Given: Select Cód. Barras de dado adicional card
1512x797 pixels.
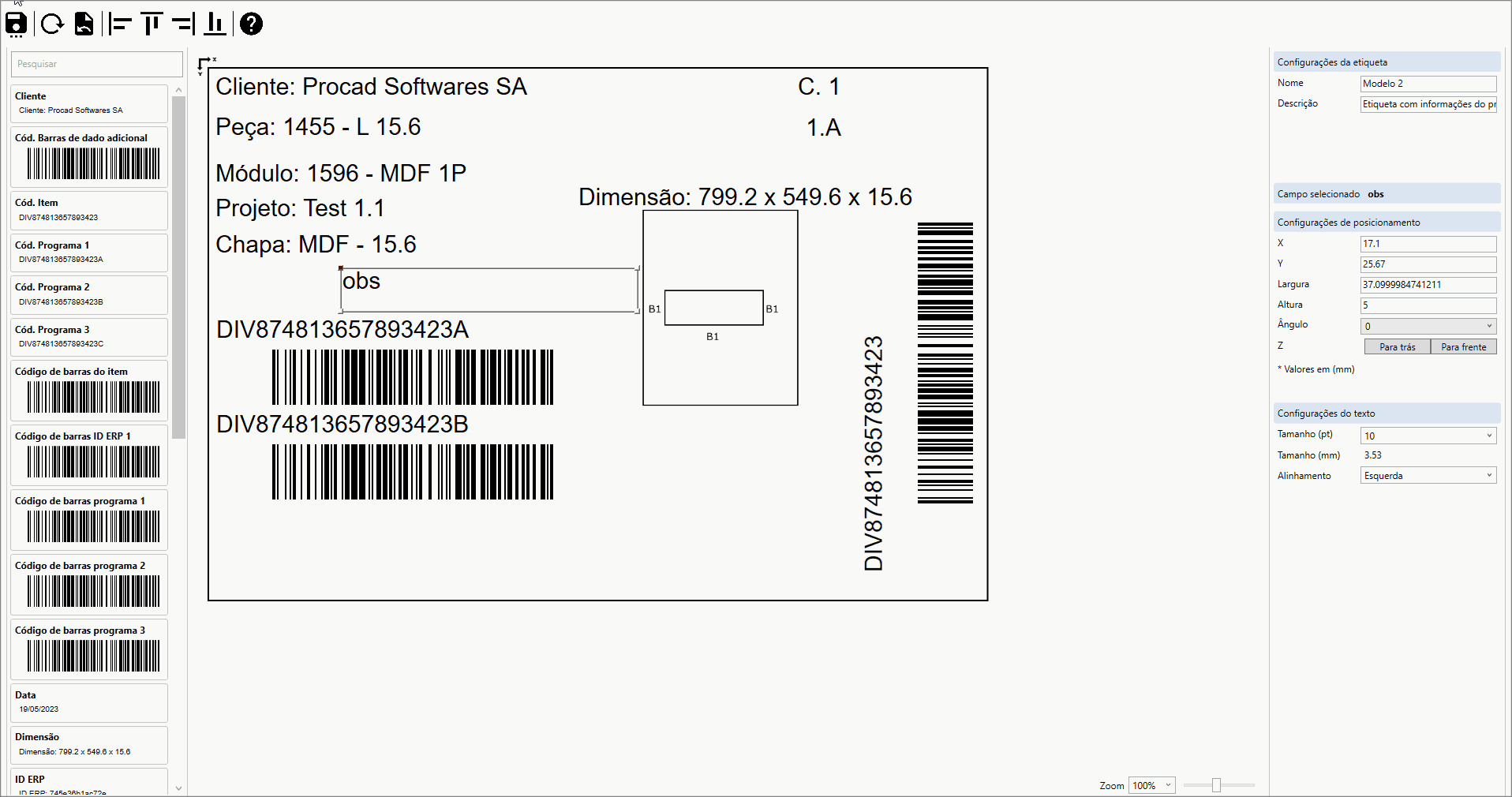Looking at the screenshot, I should (89, 157).
